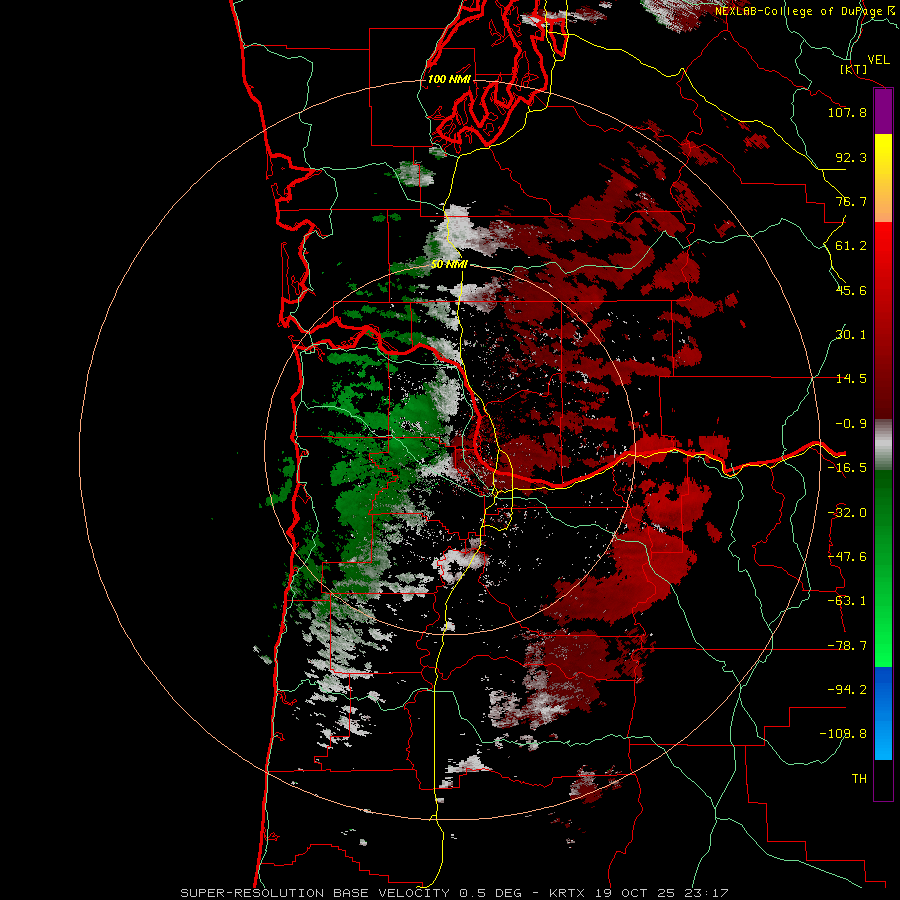Click the -109.8 velocity scale value
The width and height of the screenshot is (900, 900).
(843, 734)
